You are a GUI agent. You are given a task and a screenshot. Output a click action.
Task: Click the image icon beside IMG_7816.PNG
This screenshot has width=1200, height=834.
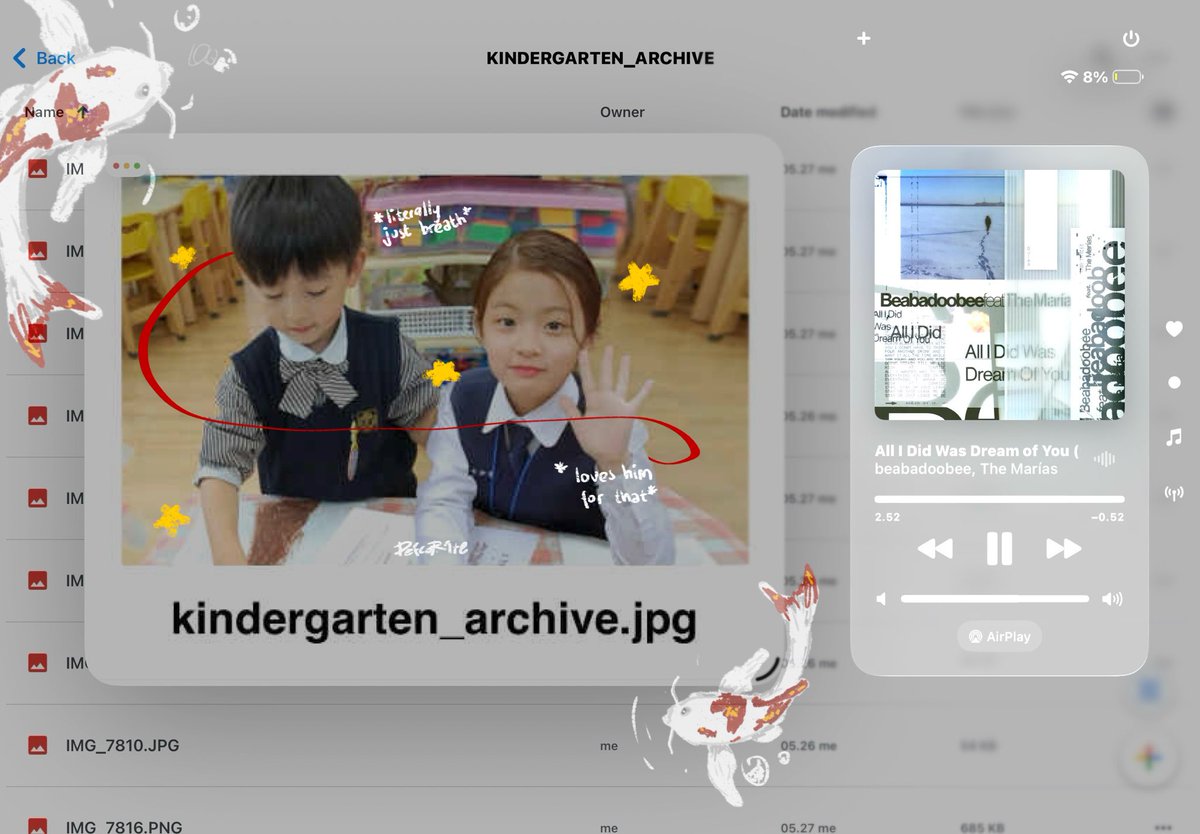37,827
